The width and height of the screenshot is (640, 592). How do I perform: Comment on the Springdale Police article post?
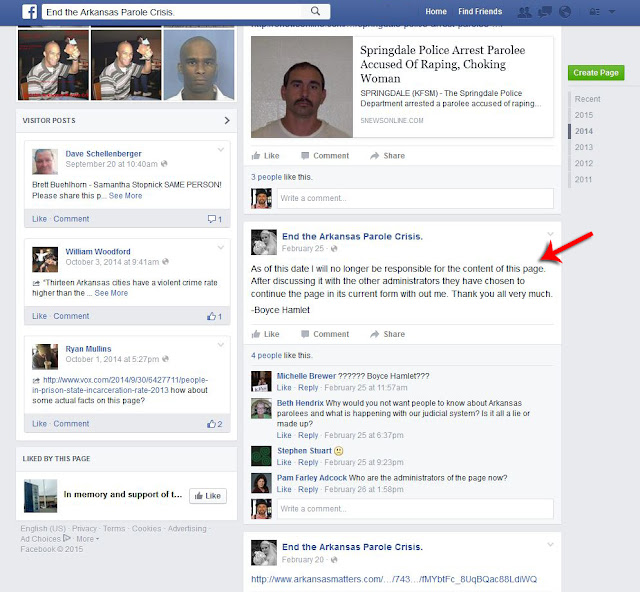point(325,156)
